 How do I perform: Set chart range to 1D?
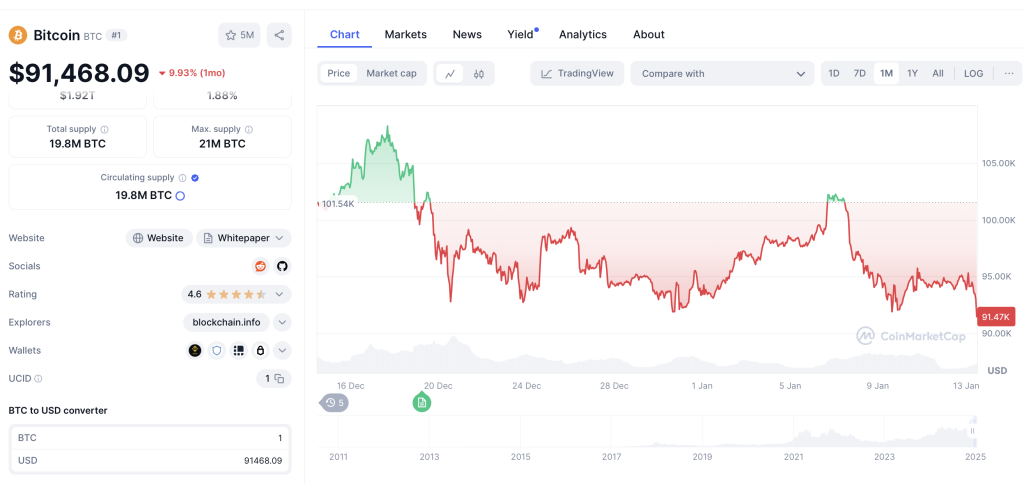pyautogui.click(x=834, y=74)
